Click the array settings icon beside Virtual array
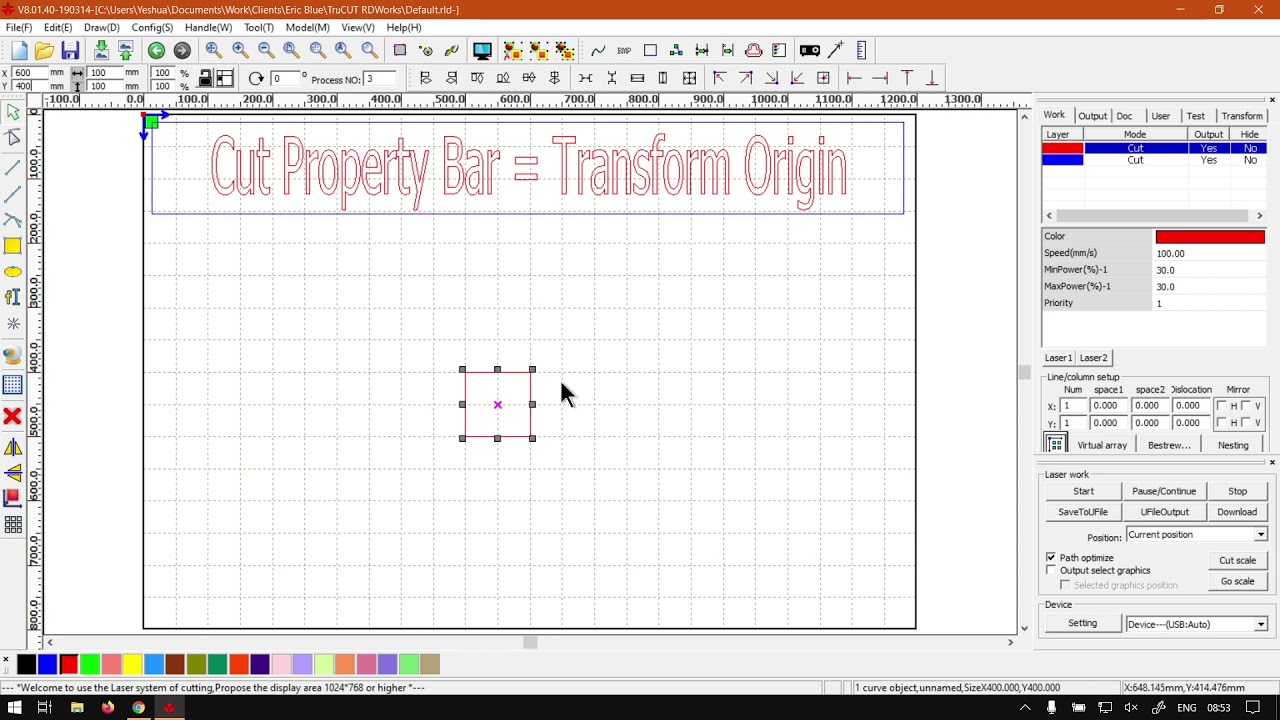This screenshot has width=1280, height=720. point(1055,445)
